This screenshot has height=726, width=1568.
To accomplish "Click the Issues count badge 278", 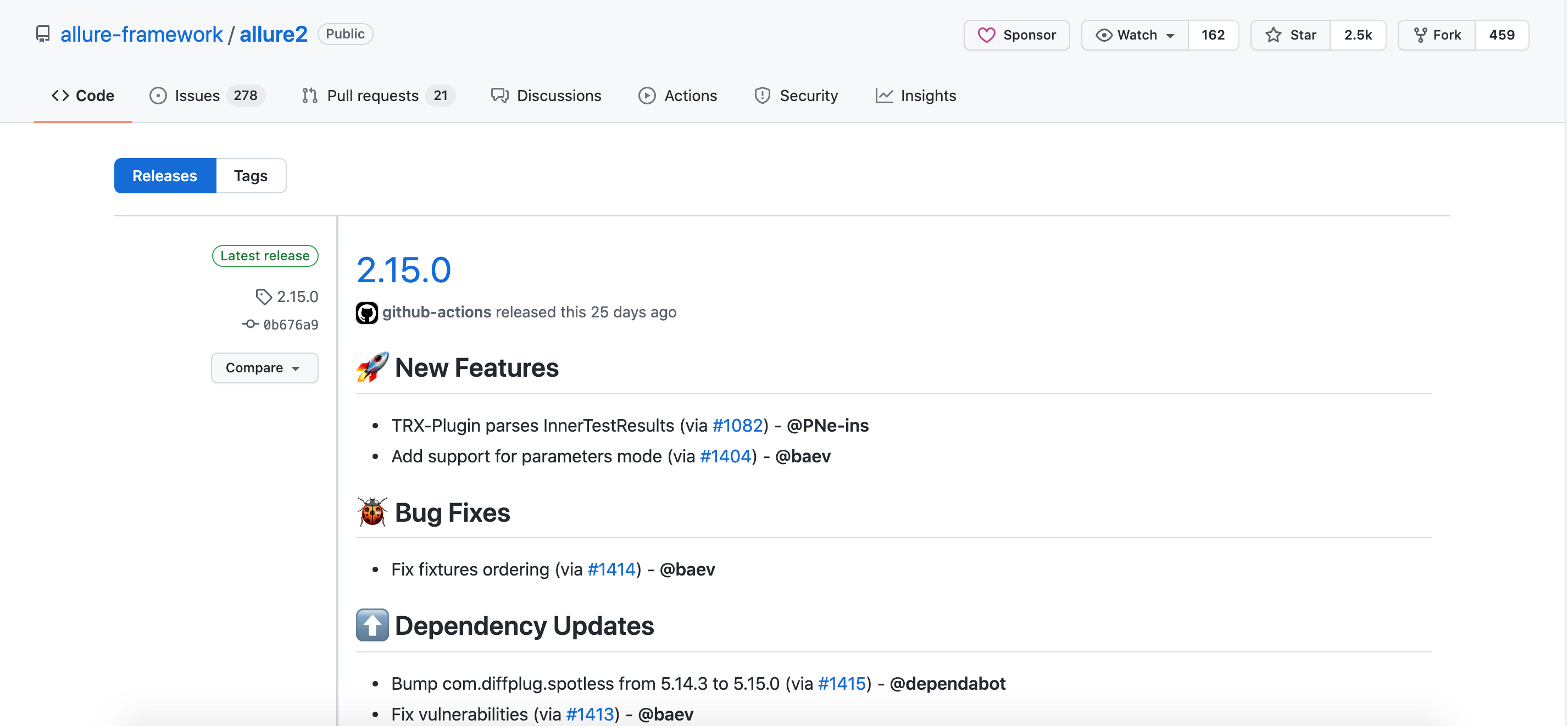I will [x=245, y=96].
